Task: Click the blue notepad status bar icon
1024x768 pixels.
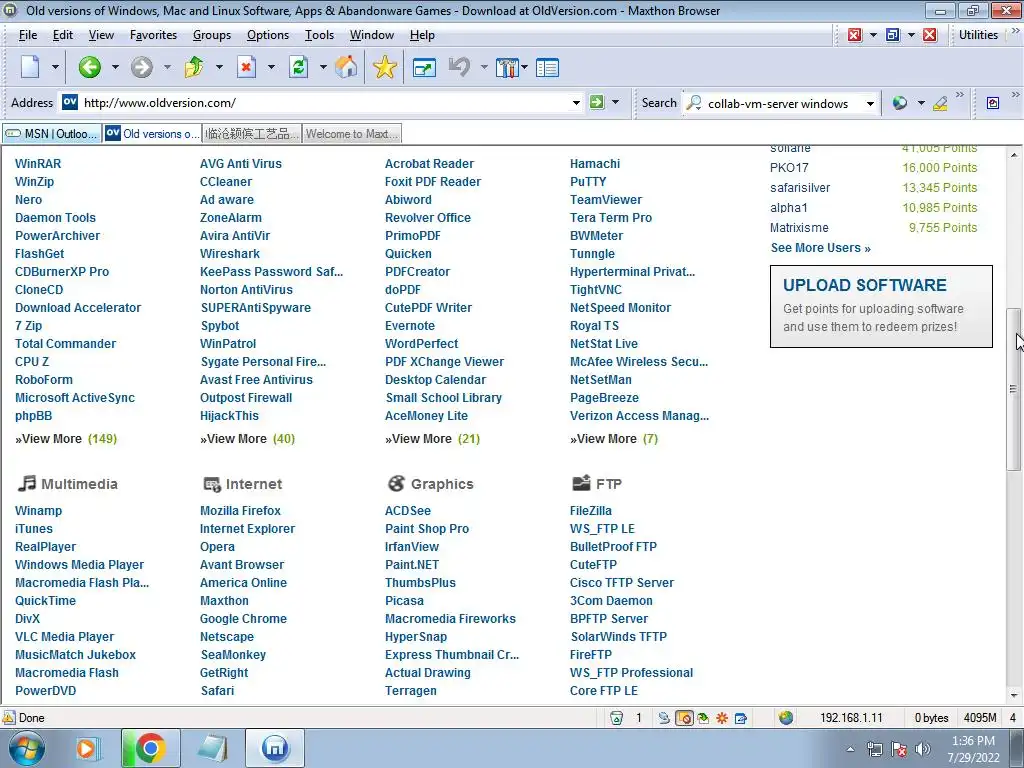Action: click(741, 718)
